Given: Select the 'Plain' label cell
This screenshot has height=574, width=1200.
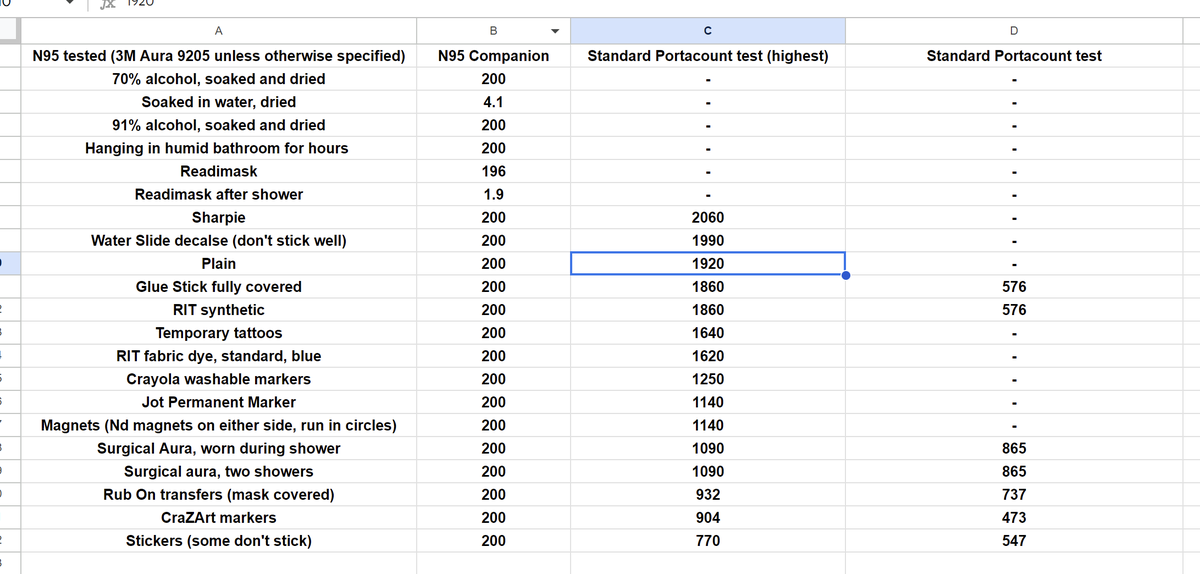Looking at the screenshot, I should click(x=219, y=263).
